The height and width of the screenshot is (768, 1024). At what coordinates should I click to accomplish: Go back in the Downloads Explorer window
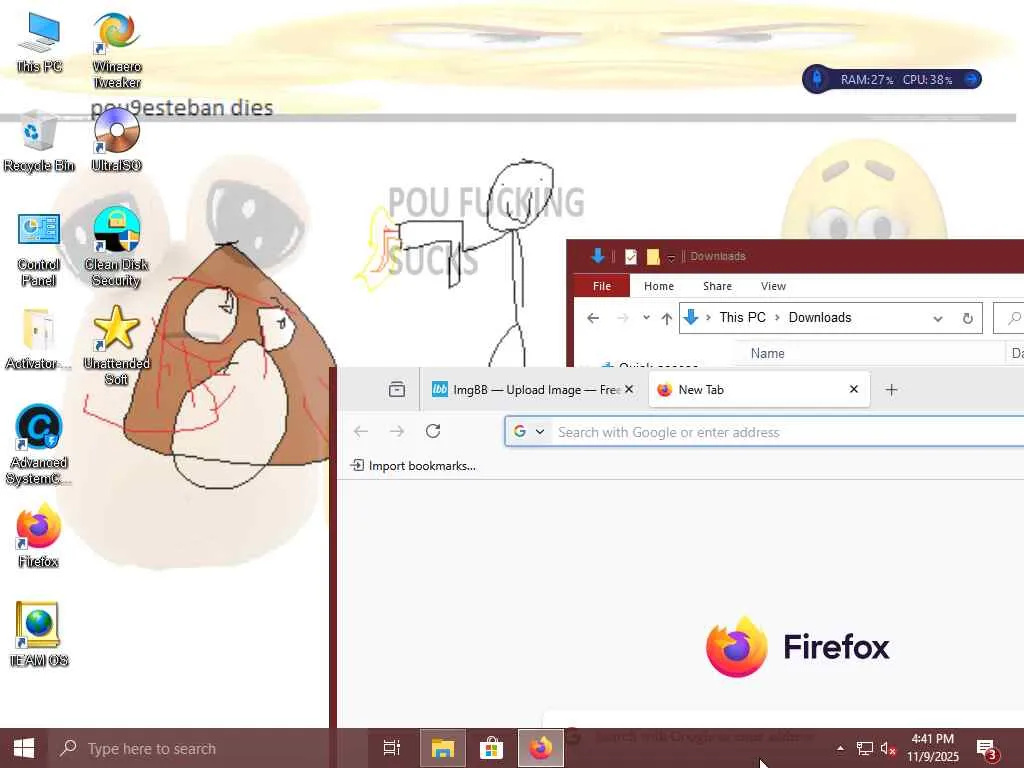coord(593,318)
